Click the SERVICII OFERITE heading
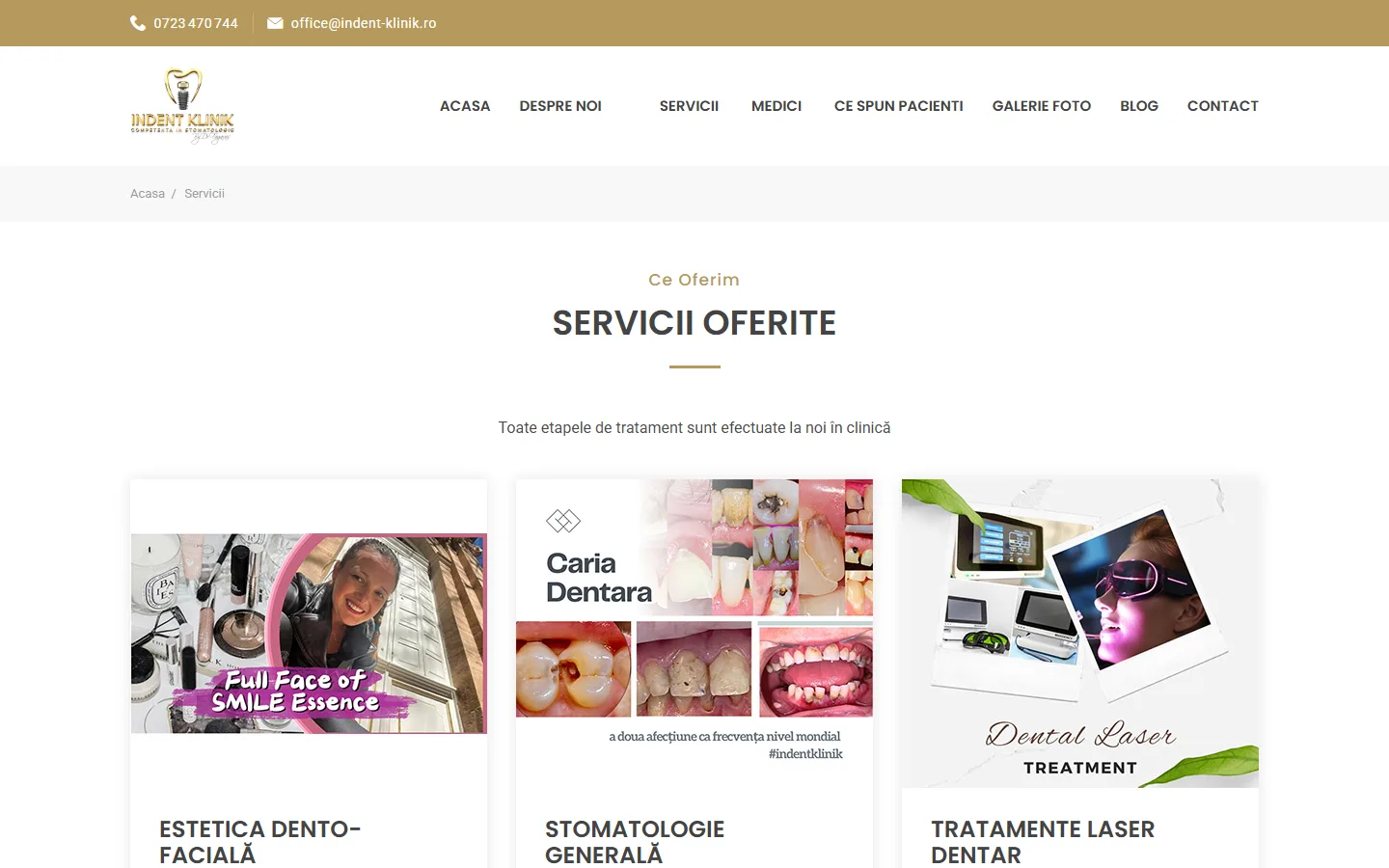 [694, 323]
